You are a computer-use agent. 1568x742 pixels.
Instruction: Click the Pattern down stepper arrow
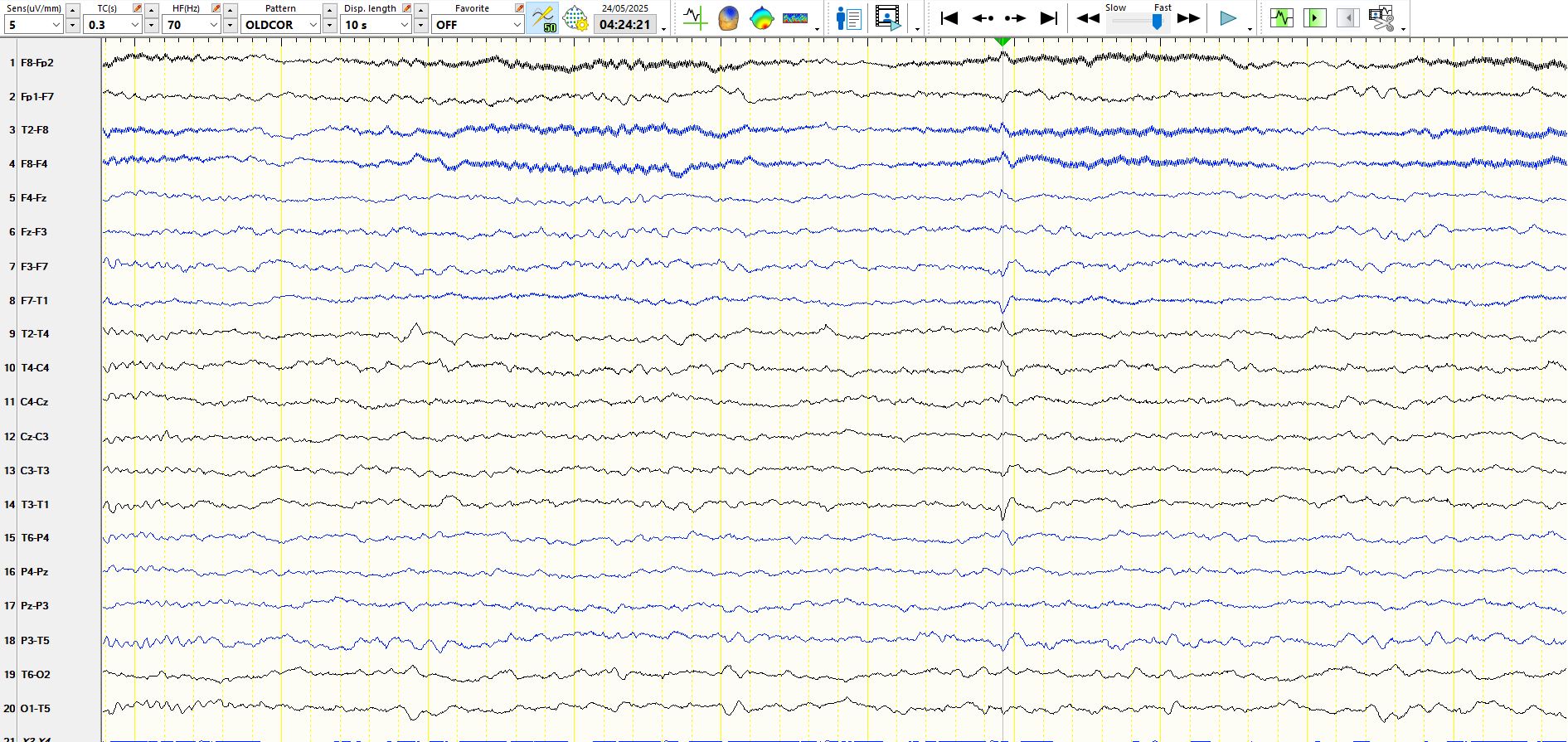point(330,25)
